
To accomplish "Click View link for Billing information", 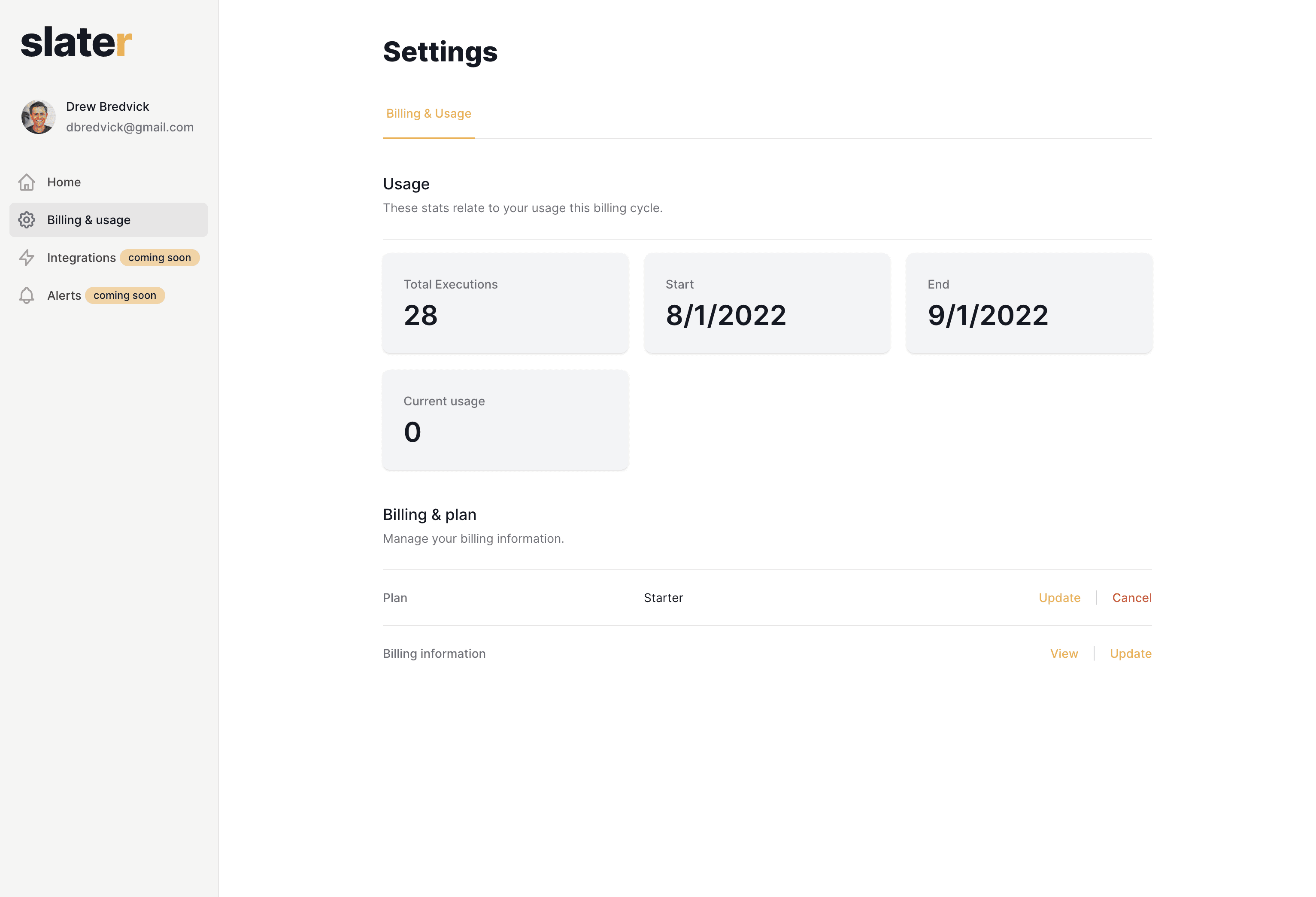I will coord(1064,654).
